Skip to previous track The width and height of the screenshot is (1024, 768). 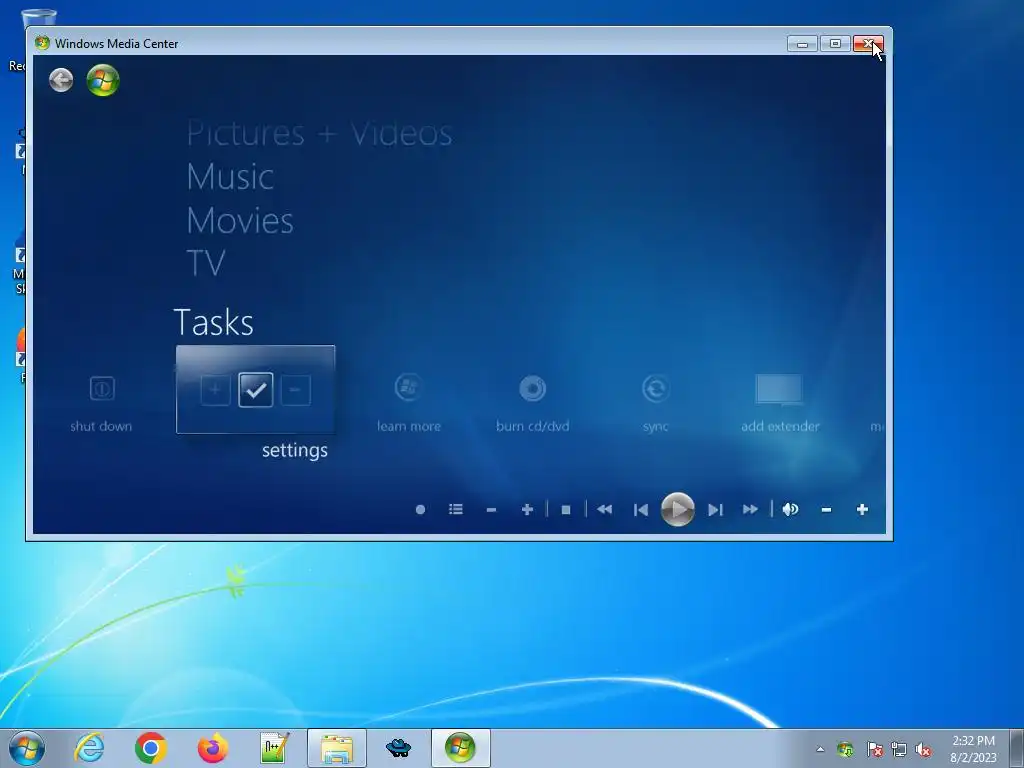pyautogui.click(x=641, y=509)
